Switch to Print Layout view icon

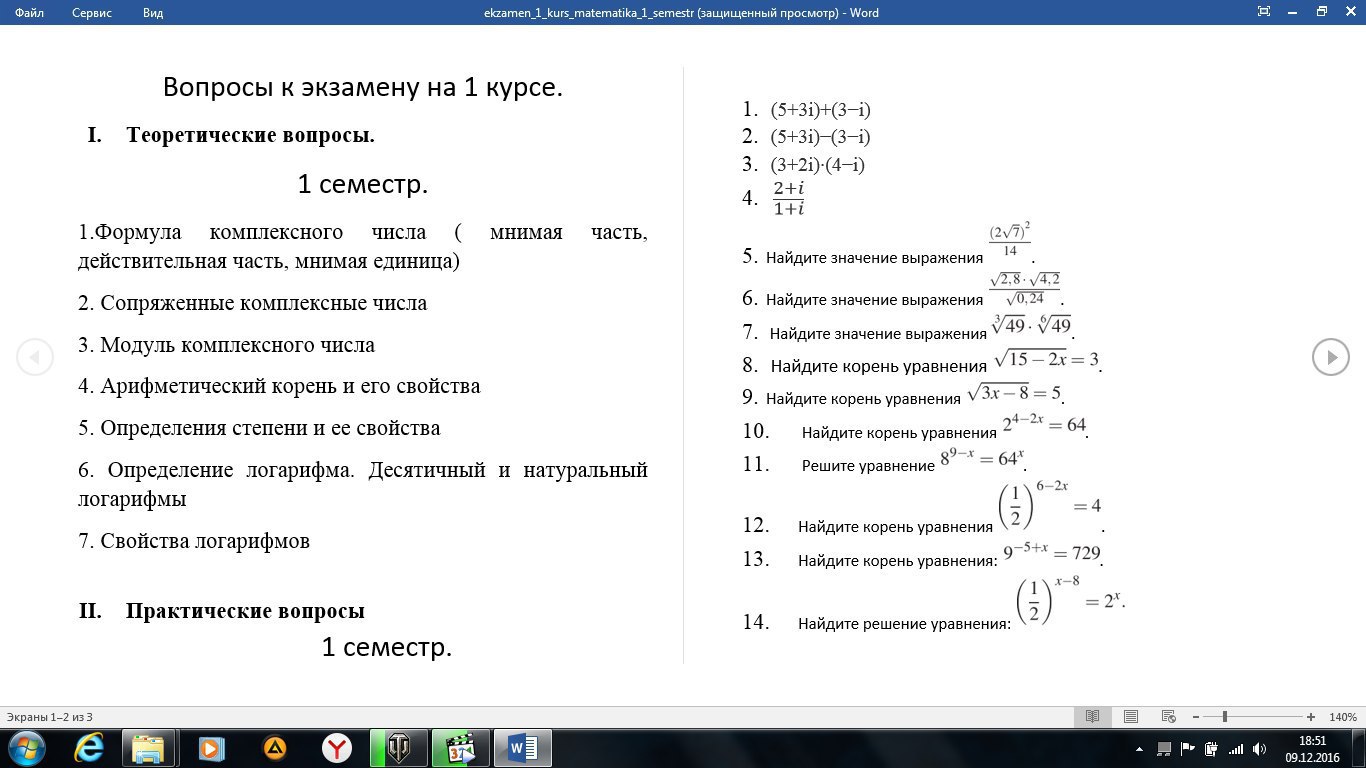[x=1130, y=717]
